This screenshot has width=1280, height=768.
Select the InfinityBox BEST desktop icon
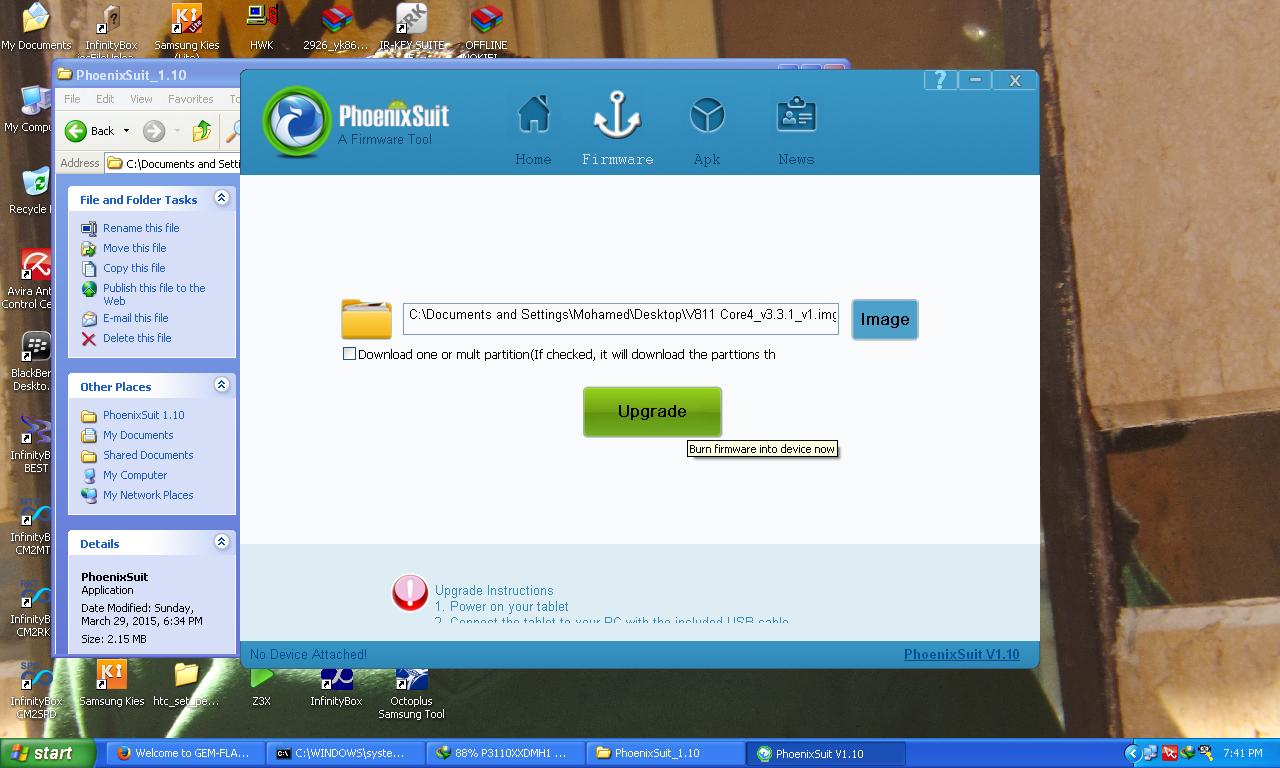(x=32, y=443)
